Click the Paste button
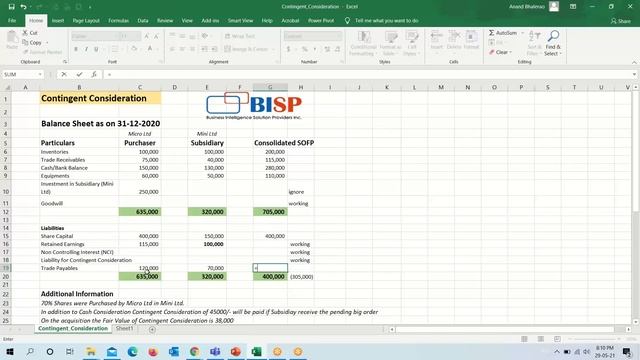Screen dimensions: 640x360 click(12, 40)
